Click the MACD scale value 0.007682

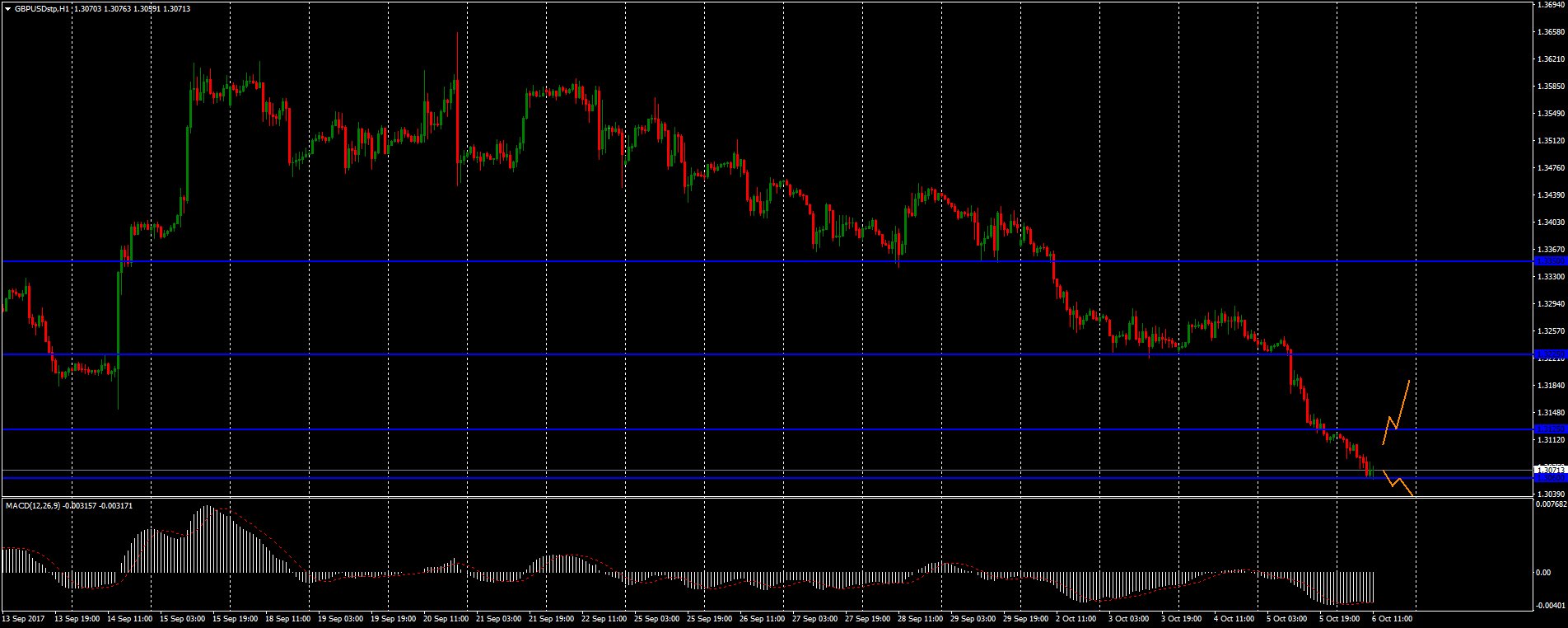[x=1552, y=504]
